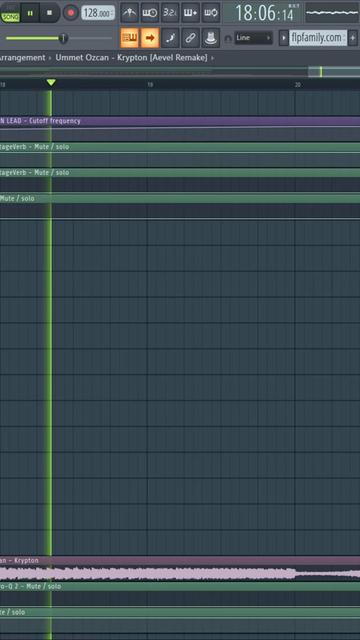Click the step editing mode icon
This screenshot has height=640, width=360.
pyautogui.click(x=170, y=38)
